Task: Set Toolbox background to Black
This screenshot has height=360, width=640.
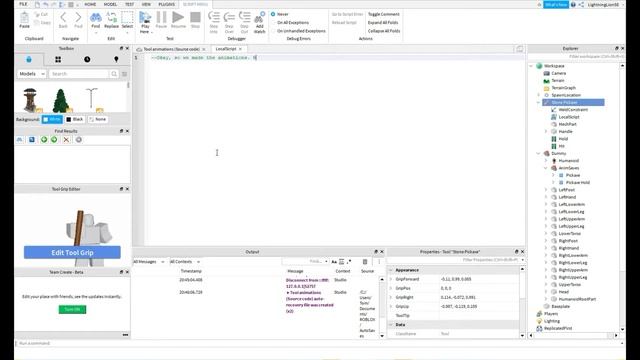Action: tap(75, 119)
